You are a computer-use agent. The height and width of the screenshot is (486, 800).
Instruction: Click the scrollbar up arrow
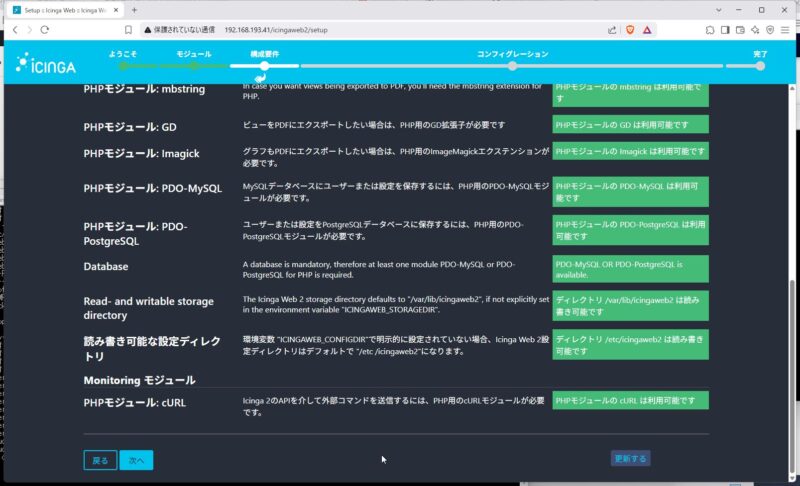pyautogui.click(x=792, y=88)
